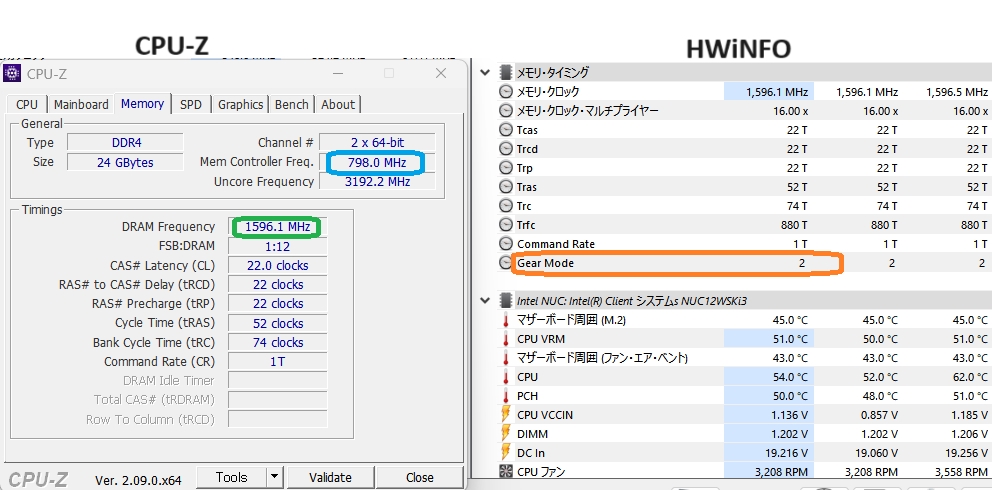
Task: Click the Tools button
Action: 231,477
